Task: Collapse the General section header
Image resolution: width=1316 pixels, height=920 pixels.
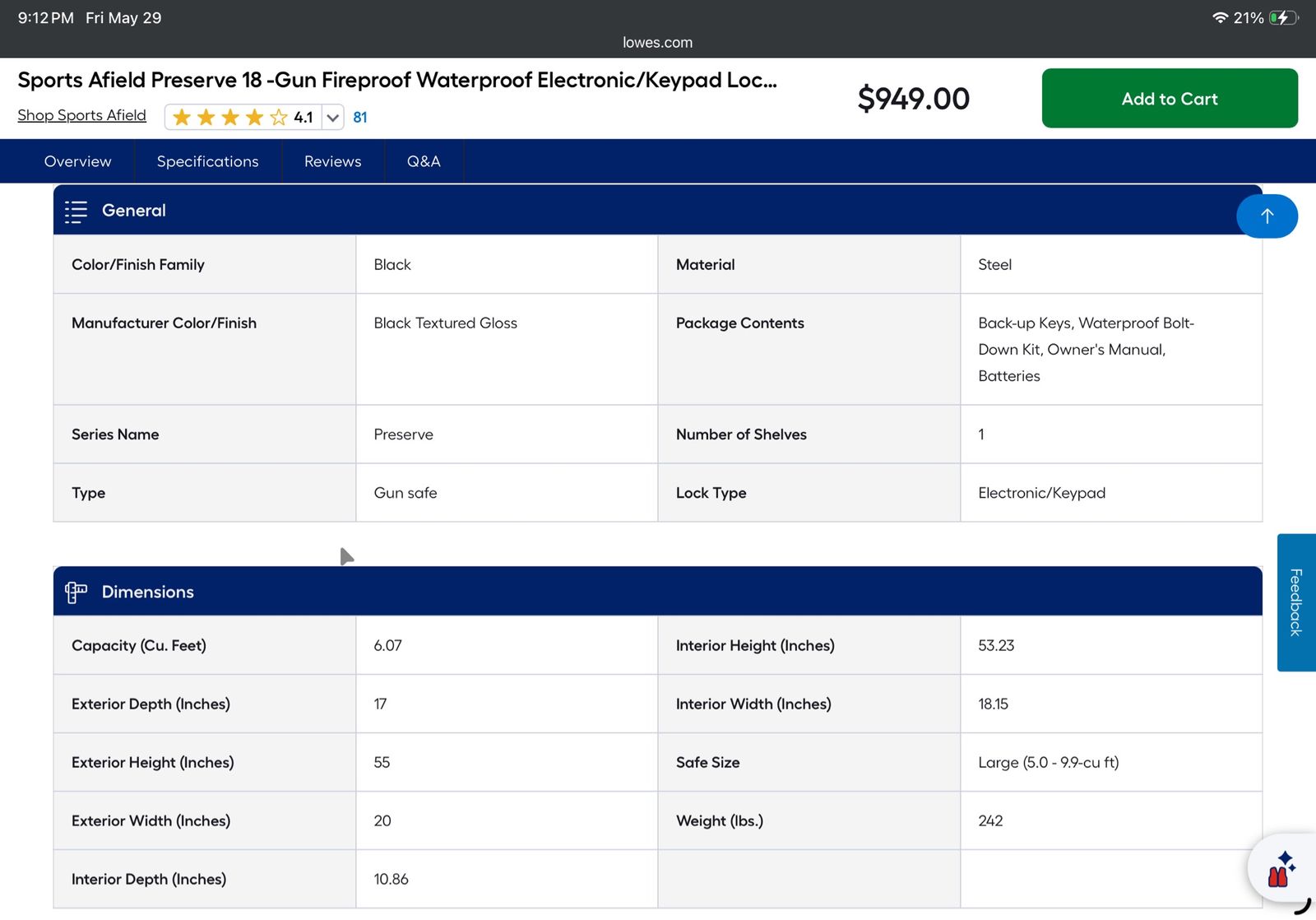Action: [658, 211]
